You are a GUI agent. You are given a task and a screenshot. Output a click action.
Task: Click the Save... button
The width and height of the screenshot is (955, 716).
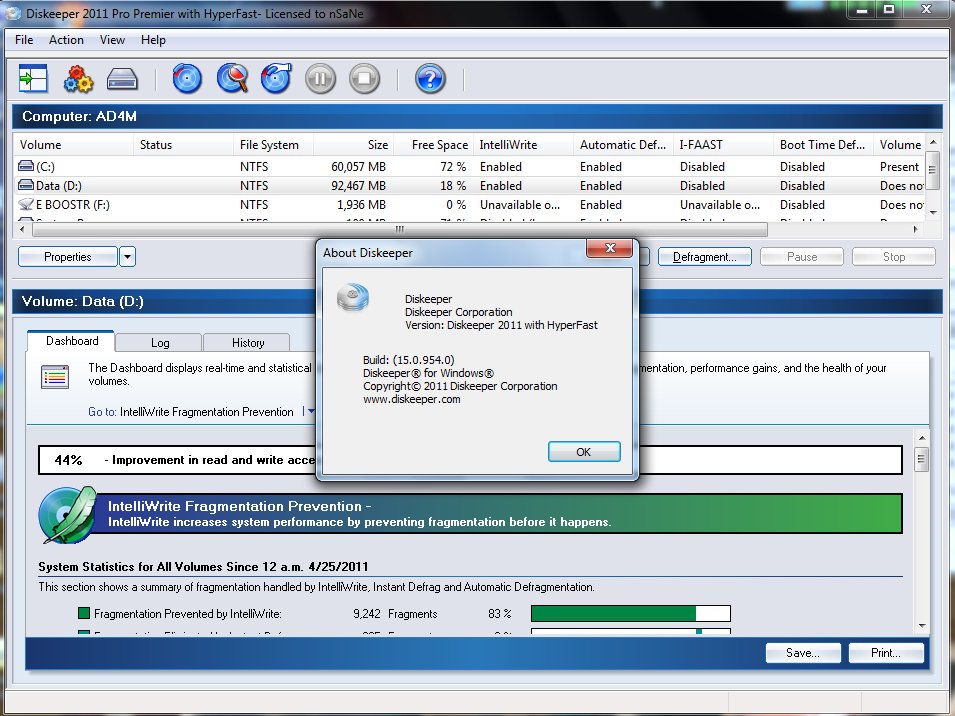[803, 653]
